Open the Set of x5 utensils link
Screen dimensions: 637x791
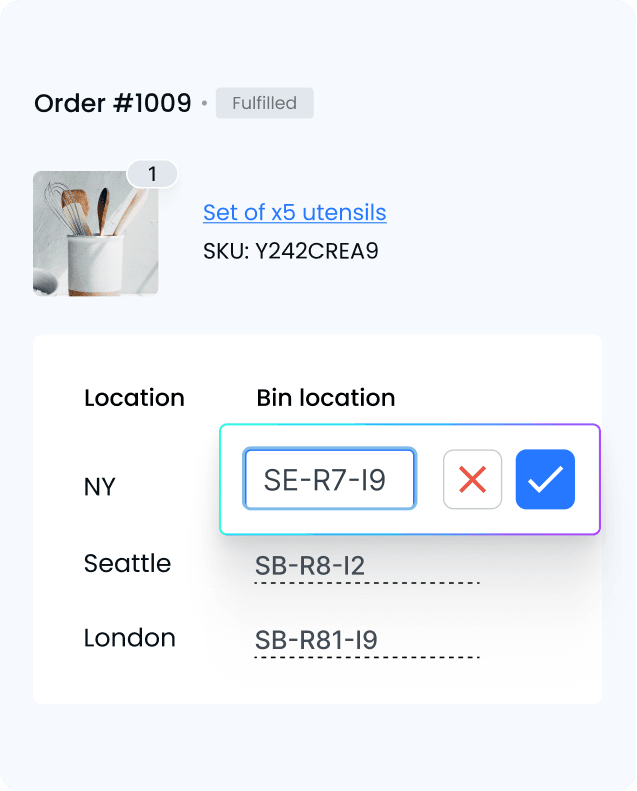[294, 212]
